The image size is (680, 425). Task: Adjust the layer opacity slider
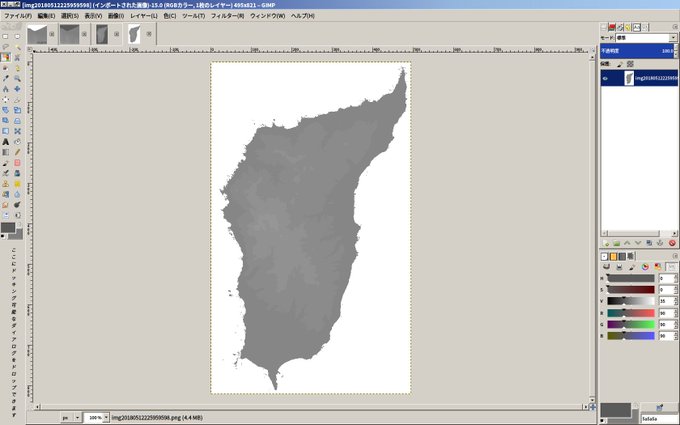coord(637,51)
